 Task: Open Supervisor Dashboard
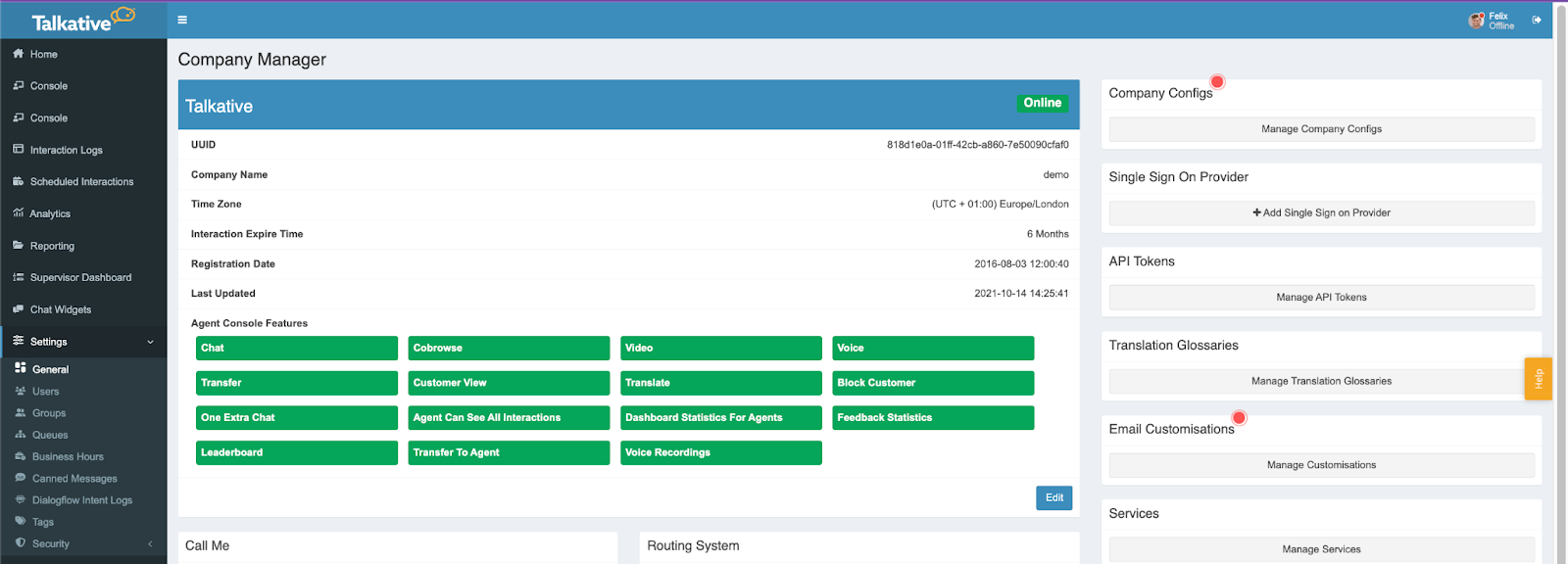(83, 277)
